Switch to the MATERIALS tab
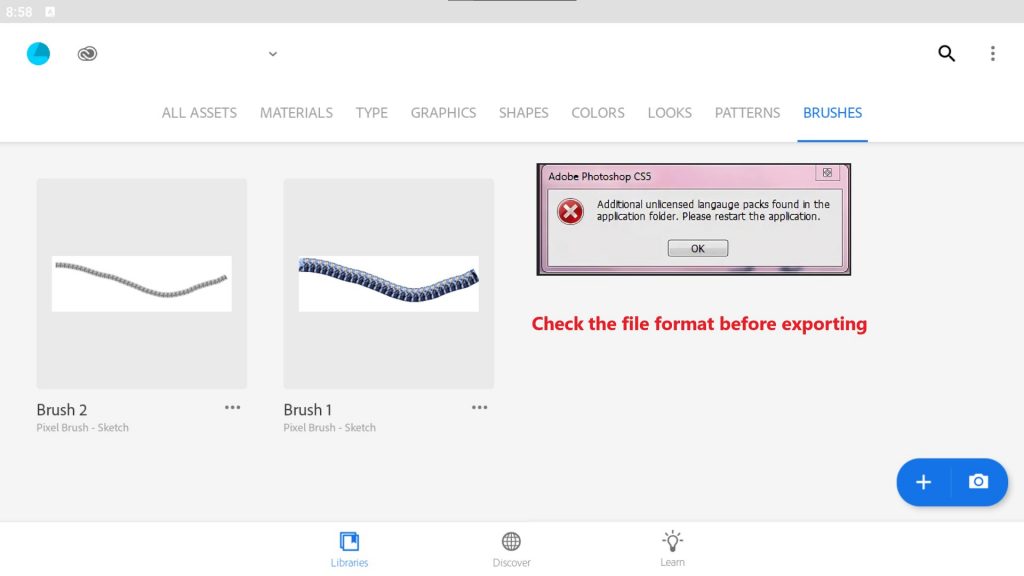Image resolution: width=1024 pixels, height=576 pixels. 296,113
